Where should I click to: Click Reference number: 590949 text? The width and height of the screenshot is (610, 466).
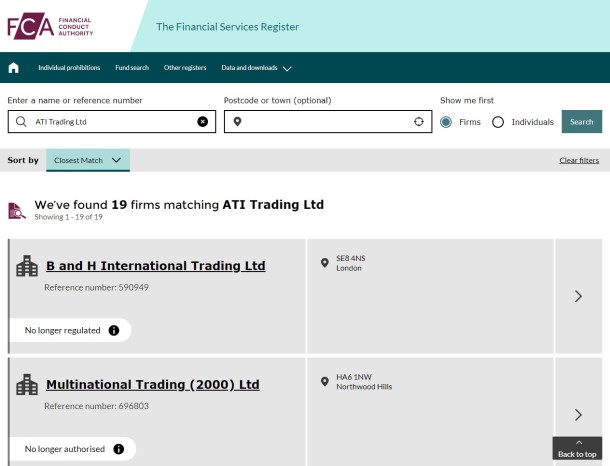(96, 287)
